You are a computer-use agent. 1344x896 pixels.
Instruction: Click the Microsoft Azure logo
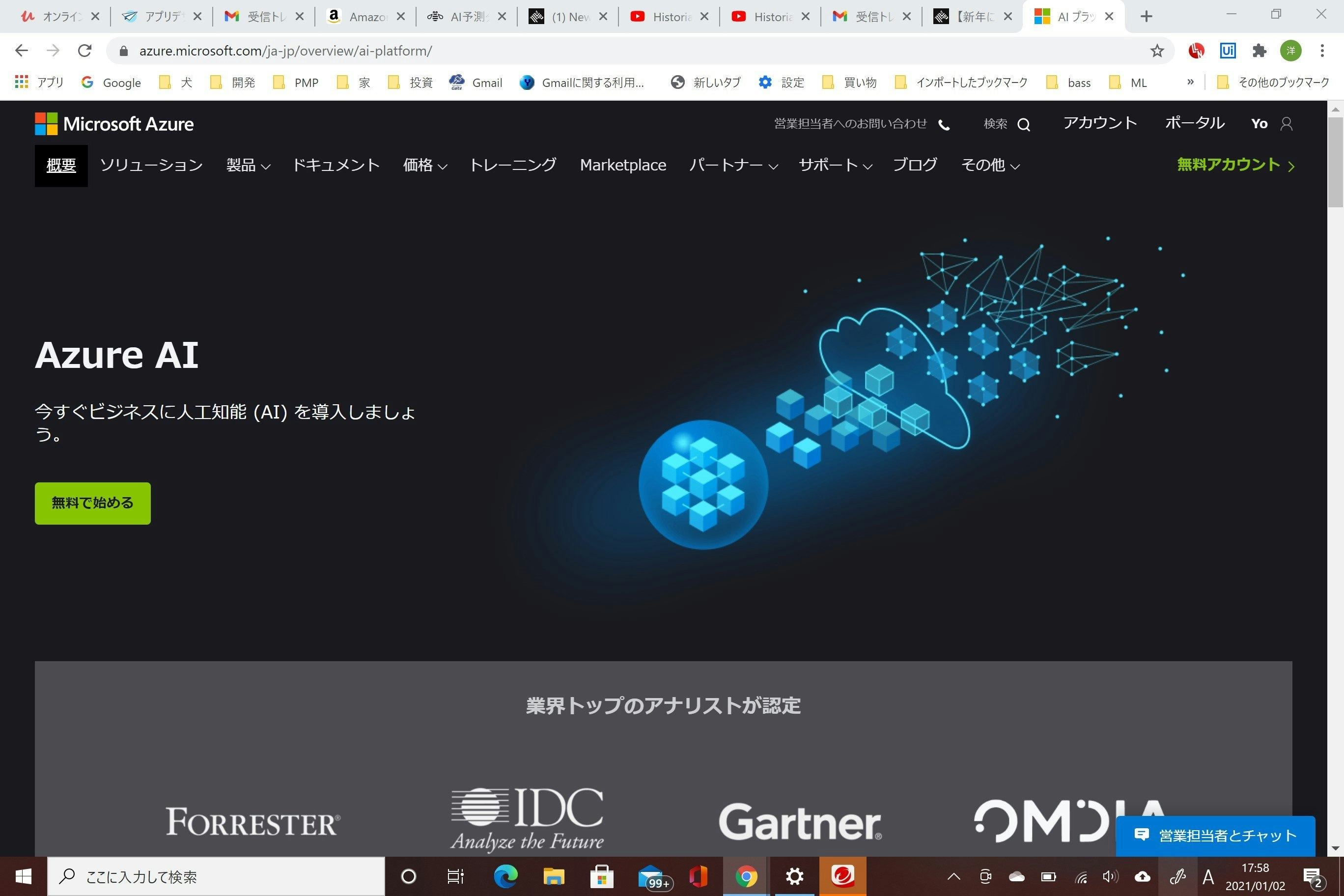tap(113, 123)
